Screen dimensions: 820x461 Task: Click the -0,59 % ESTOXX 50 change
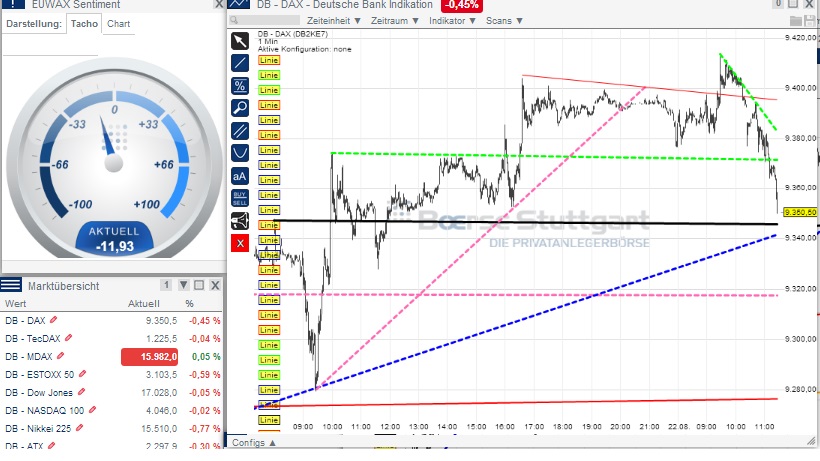coord(204,374)
